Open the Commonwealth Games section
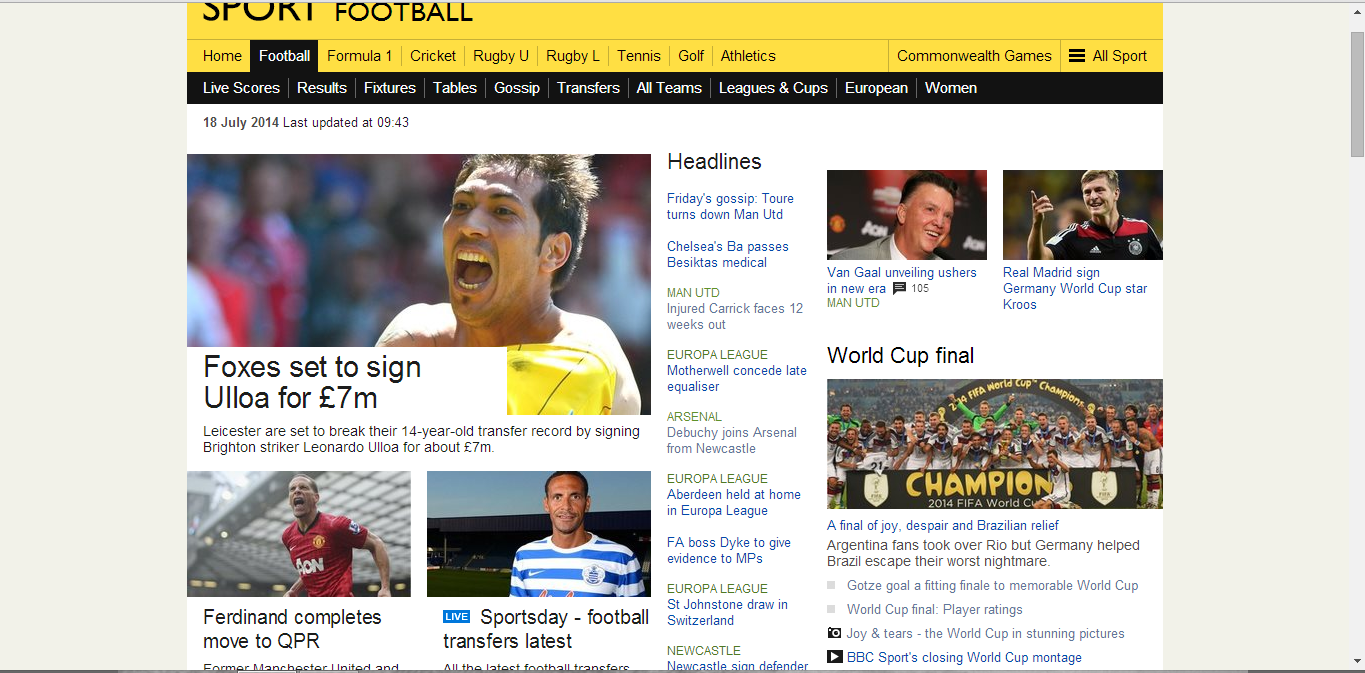Screen dimensions: 1365x673 (974, 56)
